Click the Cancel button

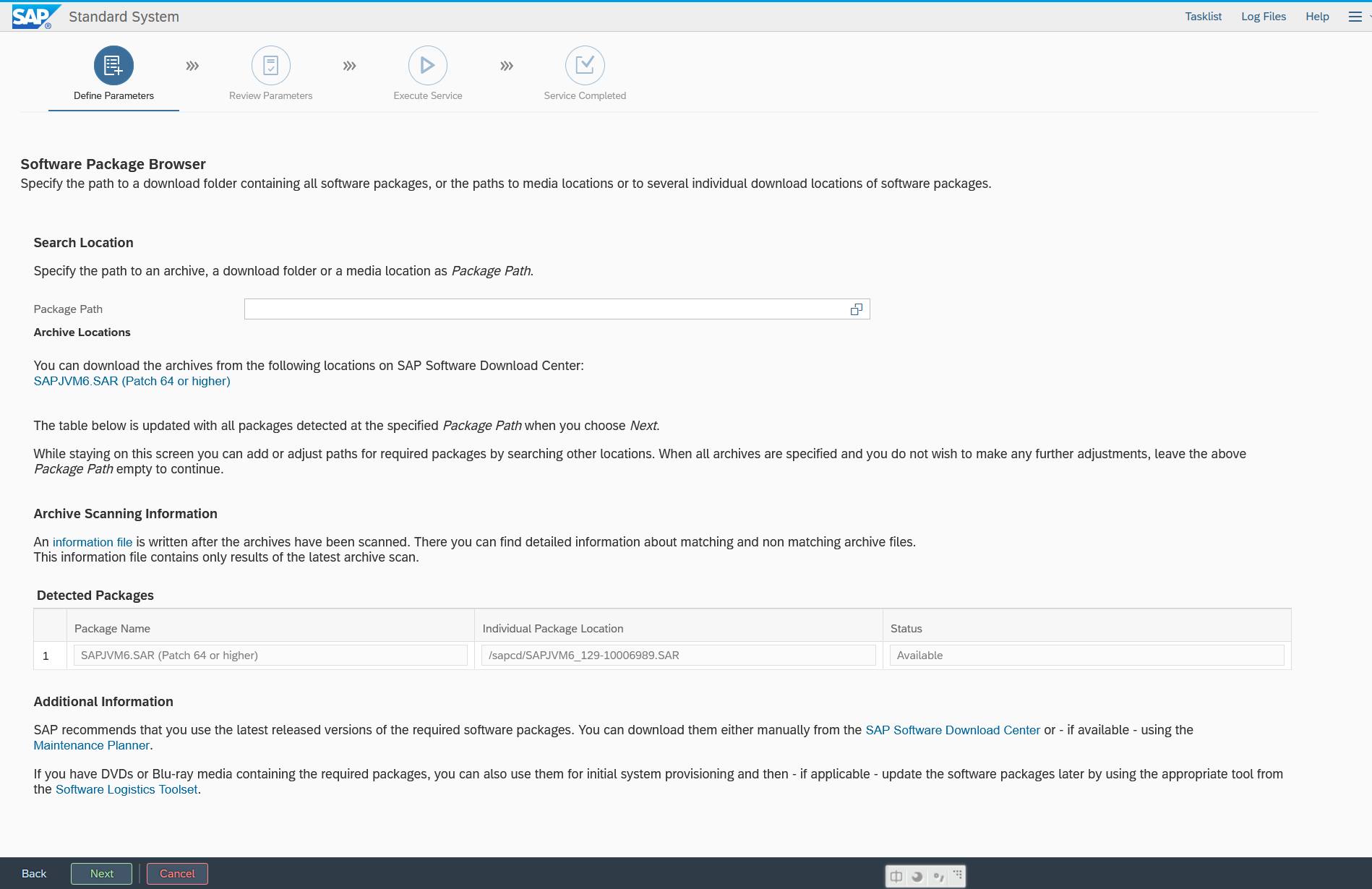[177, 874]
